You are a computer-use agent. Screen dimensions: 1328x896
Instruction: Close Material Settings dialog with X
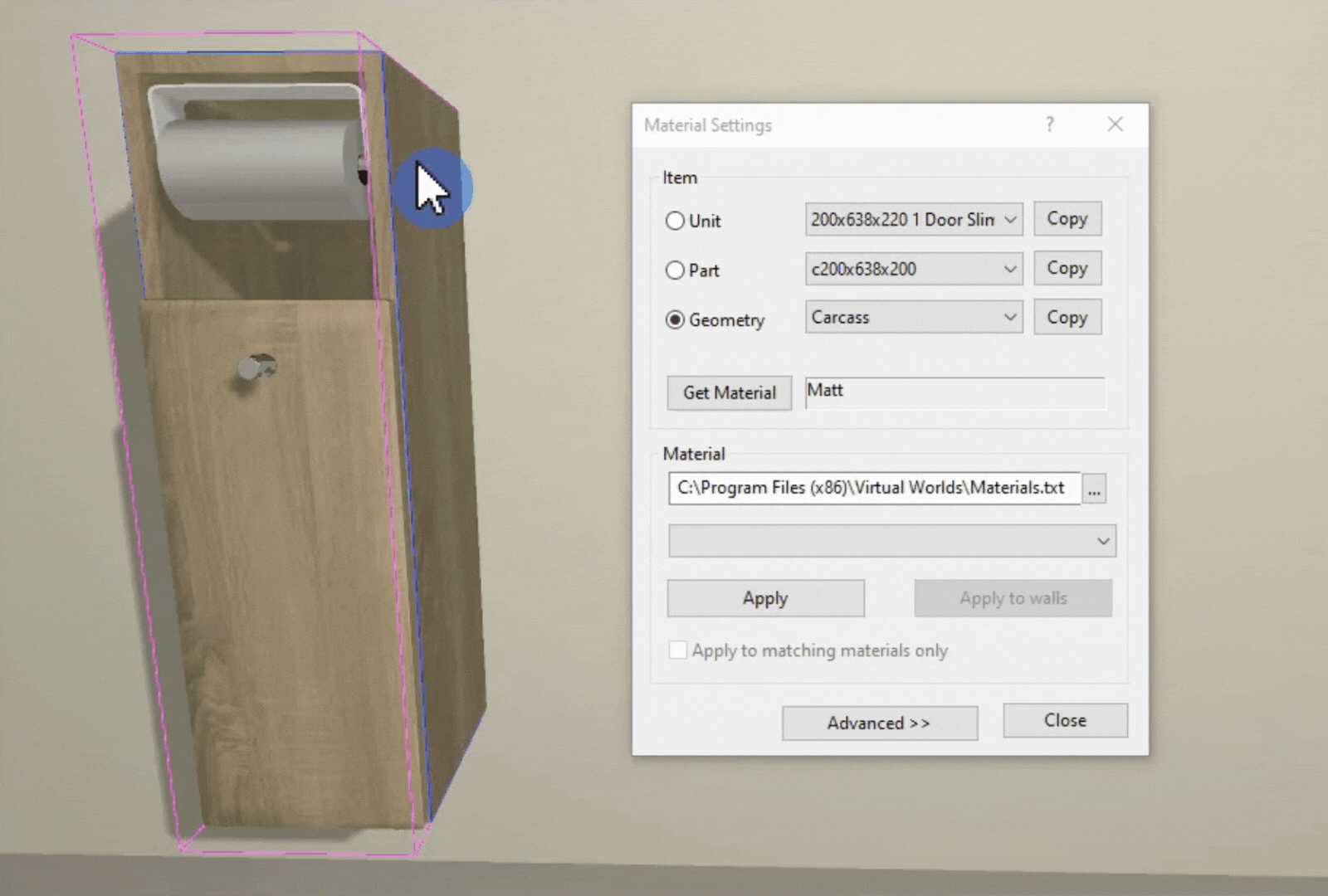[x=1116, y=124]
